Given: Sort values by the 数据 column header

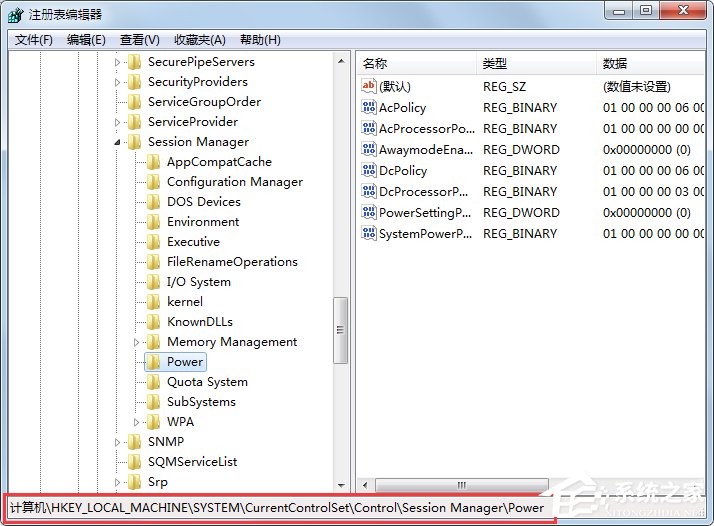Looking at the screenshot, I should [x=650, y=63].
